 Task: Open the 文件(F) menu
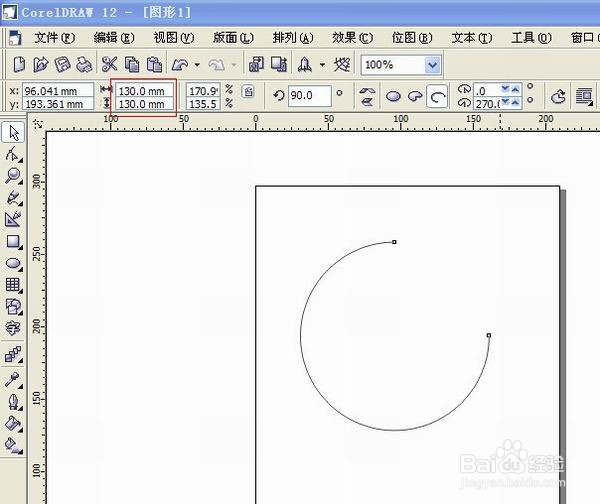tap(54, 38)
